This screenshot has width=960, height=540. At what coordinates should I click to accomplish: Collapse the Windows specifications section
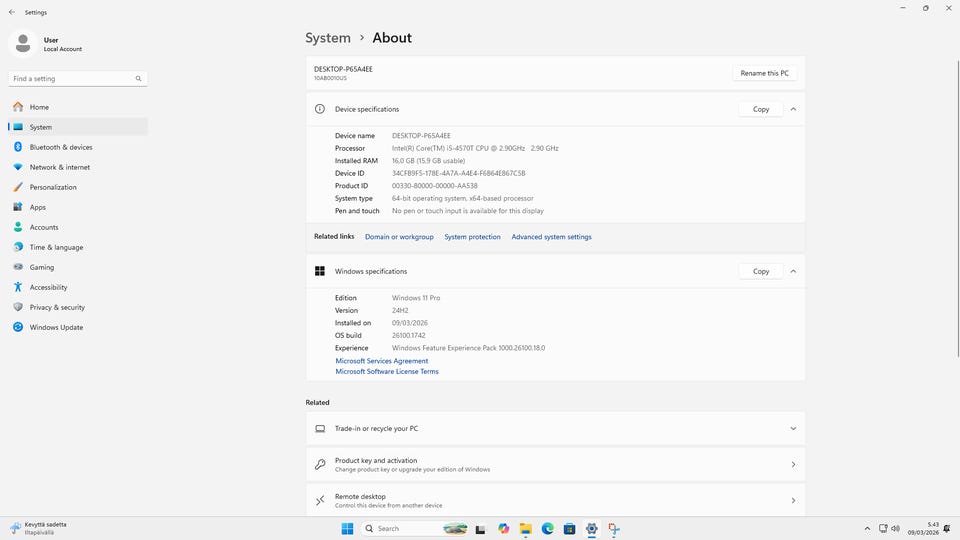click(x=793, y=271)
